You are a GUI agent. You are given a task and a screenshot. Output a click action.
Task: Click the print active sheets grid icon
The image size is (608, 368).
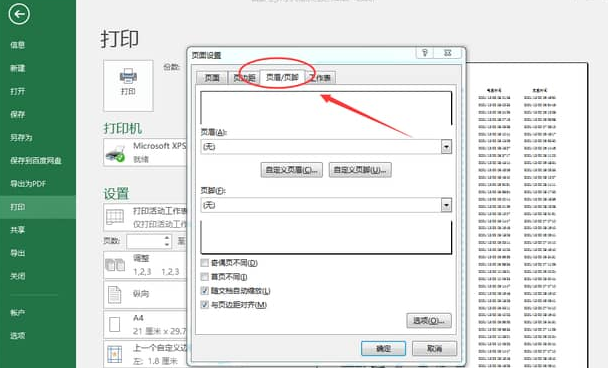click(x=115, y=216)
